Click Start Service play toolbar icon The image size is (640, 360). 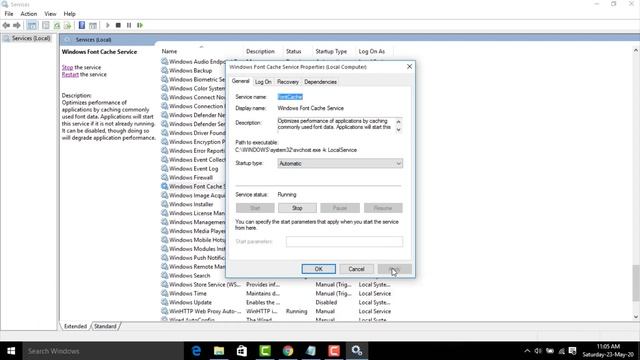click(107, 25)
